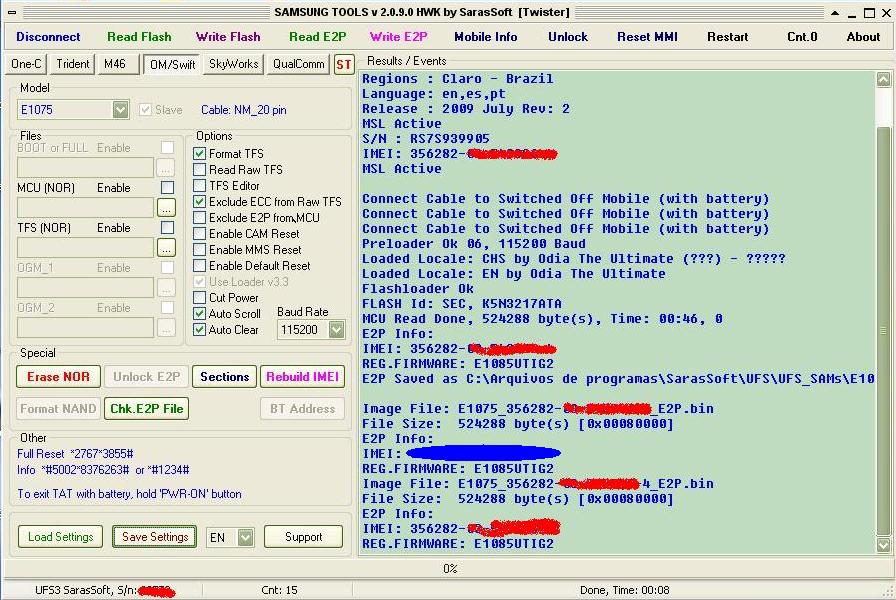The image size is (896, 600).
Task: Check Enable MMS Reset
Action: pos(199,250)
